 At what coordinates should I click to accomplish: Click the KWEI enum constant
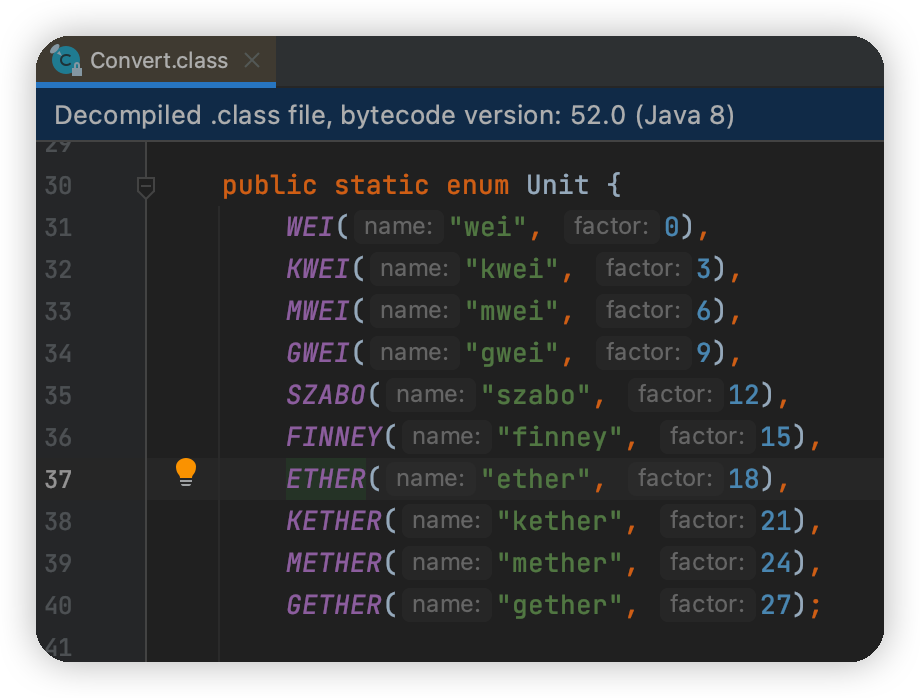[x=317, y=269]
